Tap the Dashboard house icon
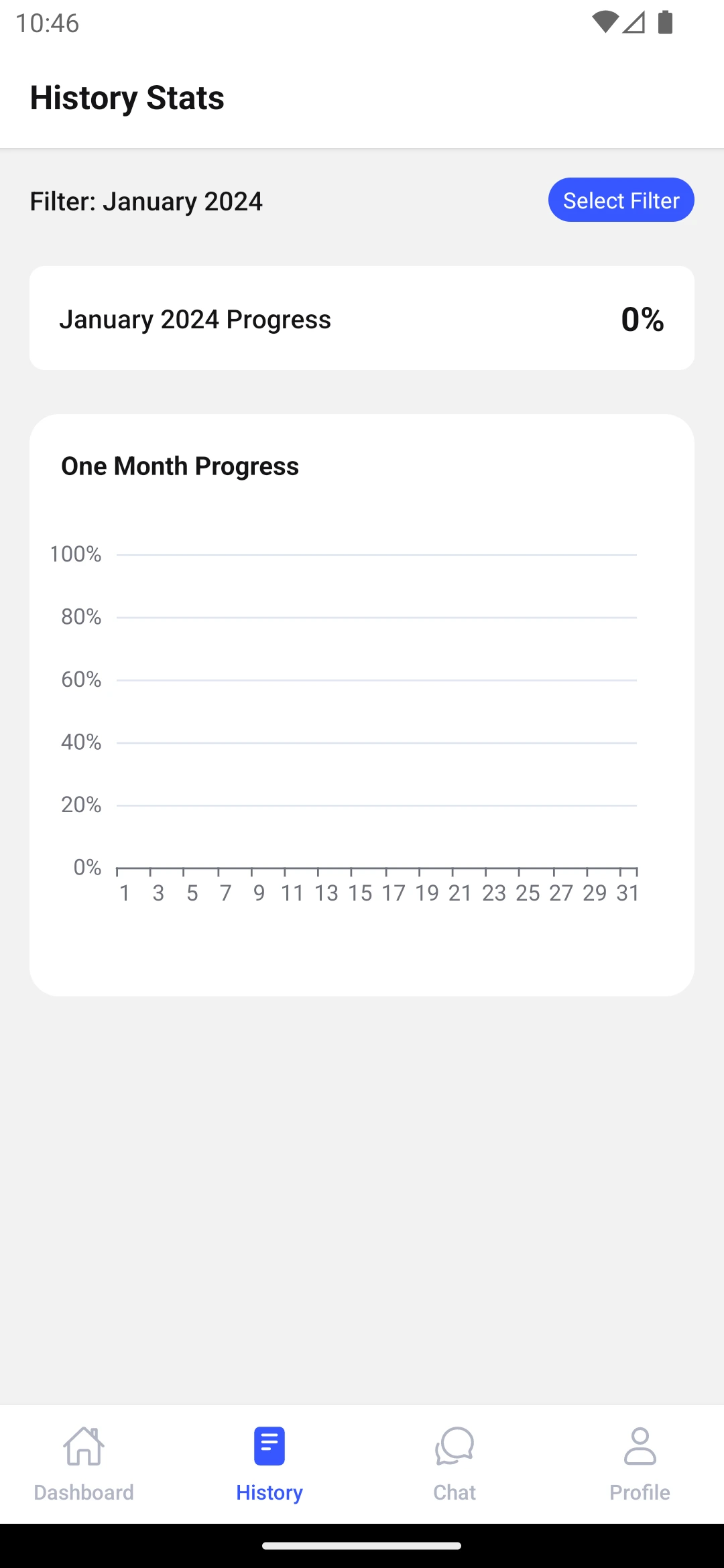Screen dimensions: 724x1568 (84, 1445)
